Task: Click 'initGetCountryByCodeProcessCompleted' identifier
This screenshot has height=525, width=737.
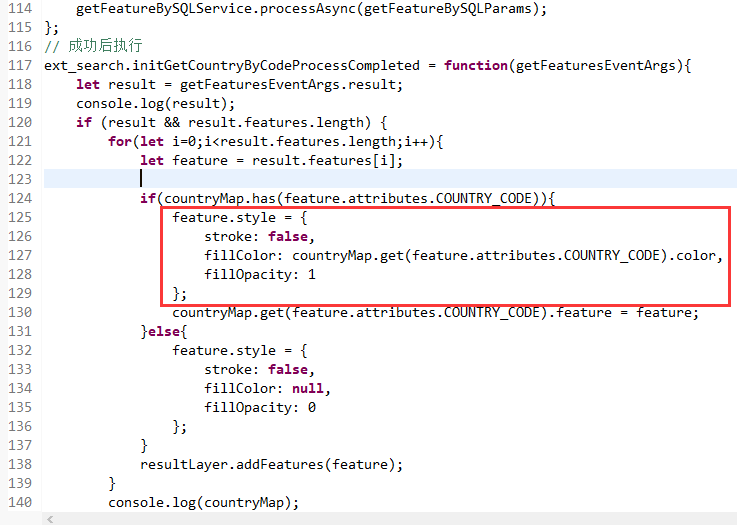Action: (x=276, y=65)
